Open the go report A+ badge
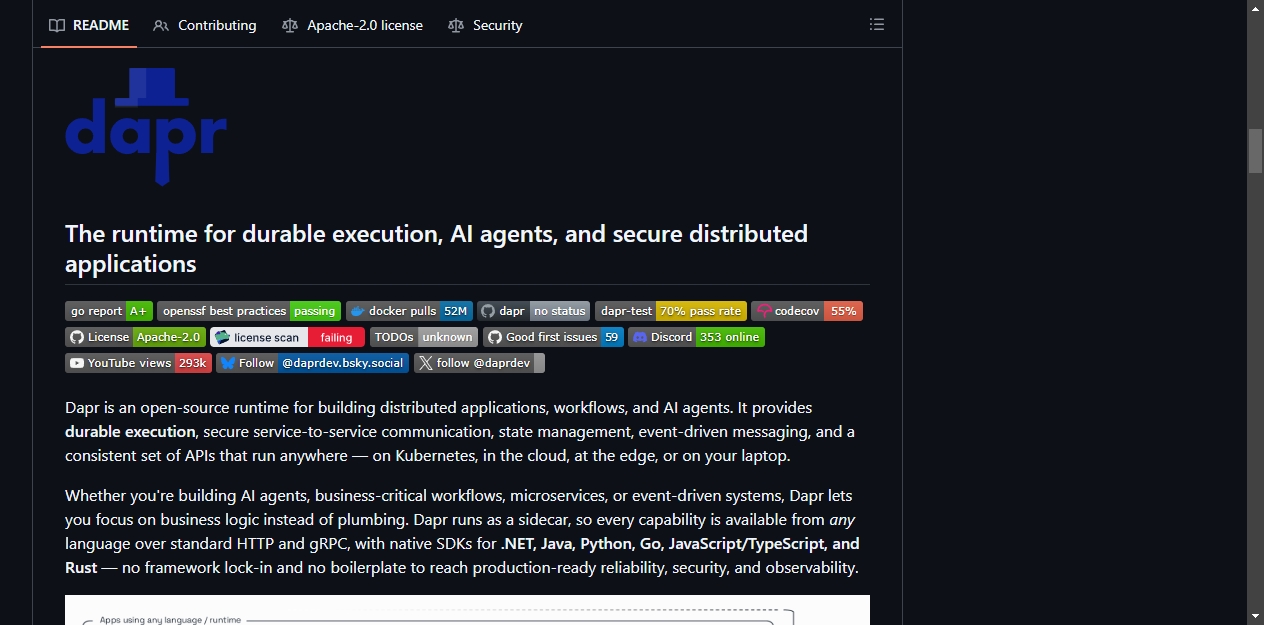The image size is (1264, 625). (109, 311)
